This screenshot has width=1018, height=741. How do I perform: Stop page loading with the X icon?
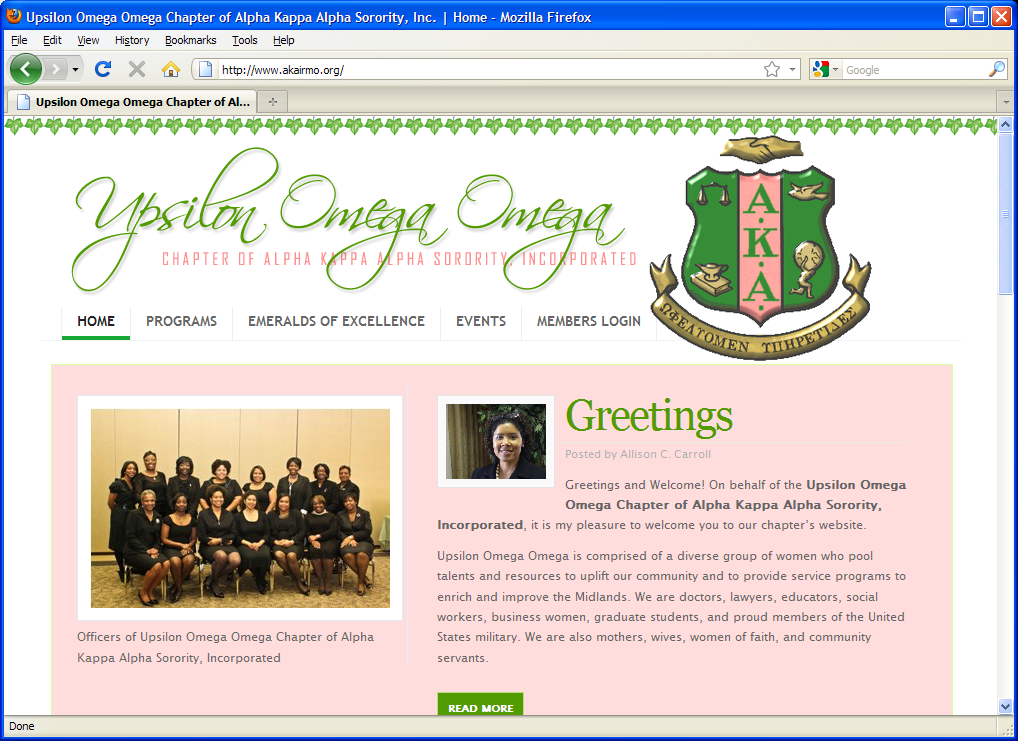coord(136,69)
